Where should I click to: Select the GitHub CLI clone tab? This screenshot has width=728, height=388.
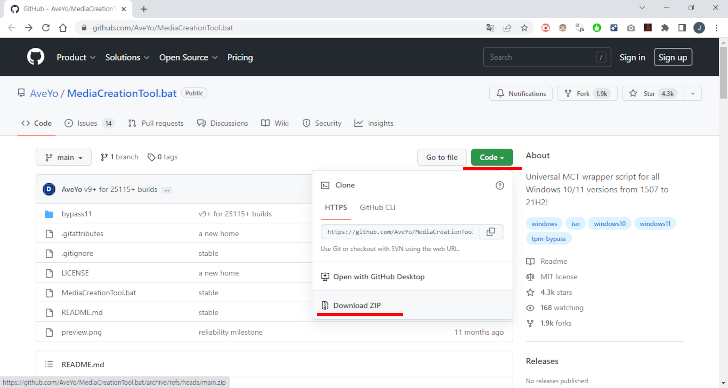coord(377,207)
